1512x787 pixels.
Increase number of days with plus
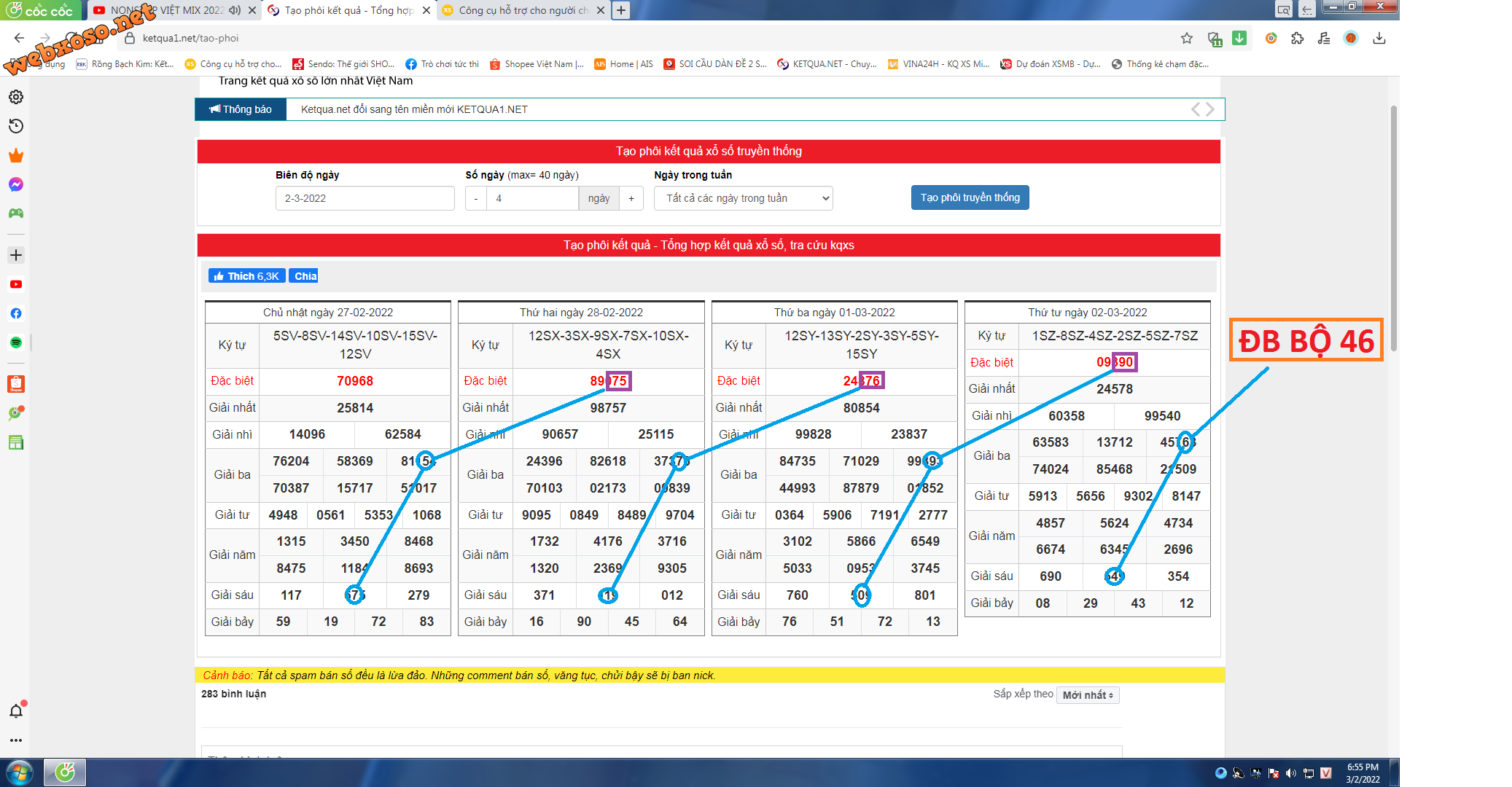click(631, 198)
